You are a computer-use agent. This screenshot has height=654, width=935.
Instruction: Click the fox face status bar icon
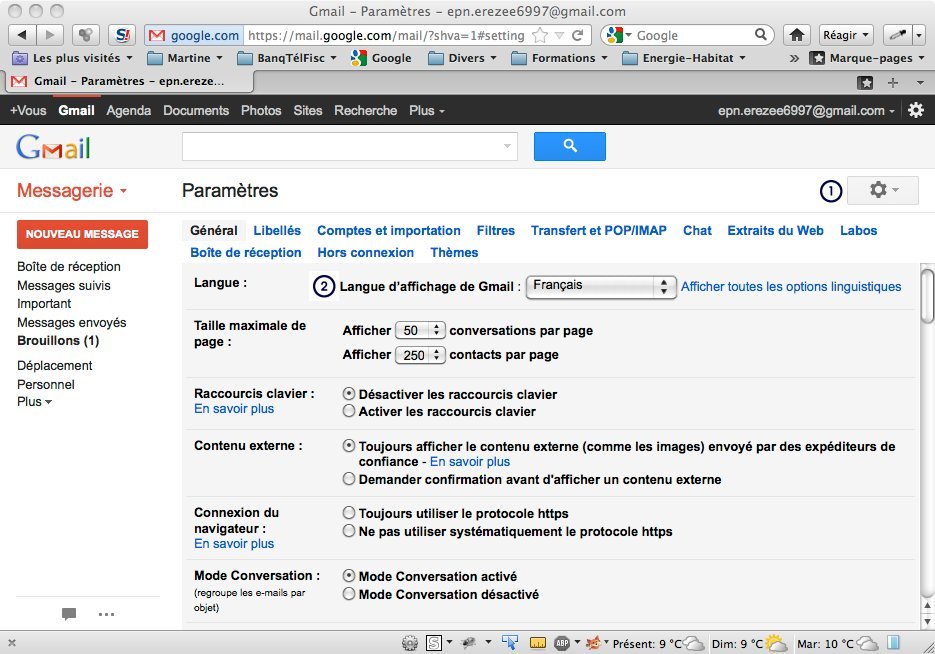[593, 642]
